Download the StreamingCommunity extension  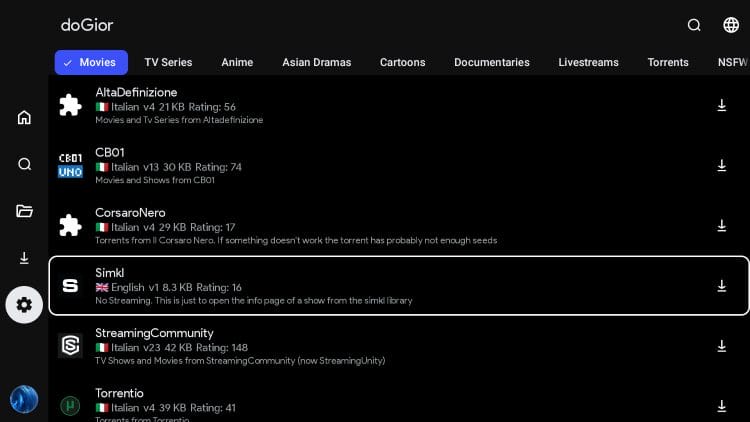[x=721, y=346]
